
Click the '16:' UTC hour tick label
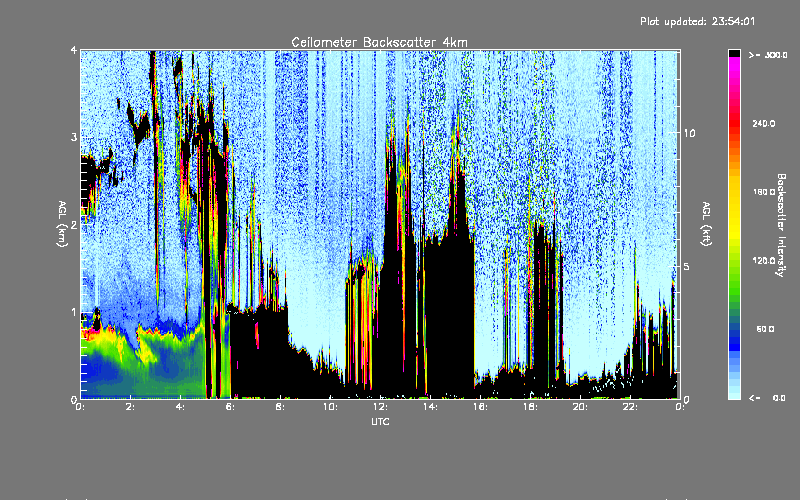480,407
